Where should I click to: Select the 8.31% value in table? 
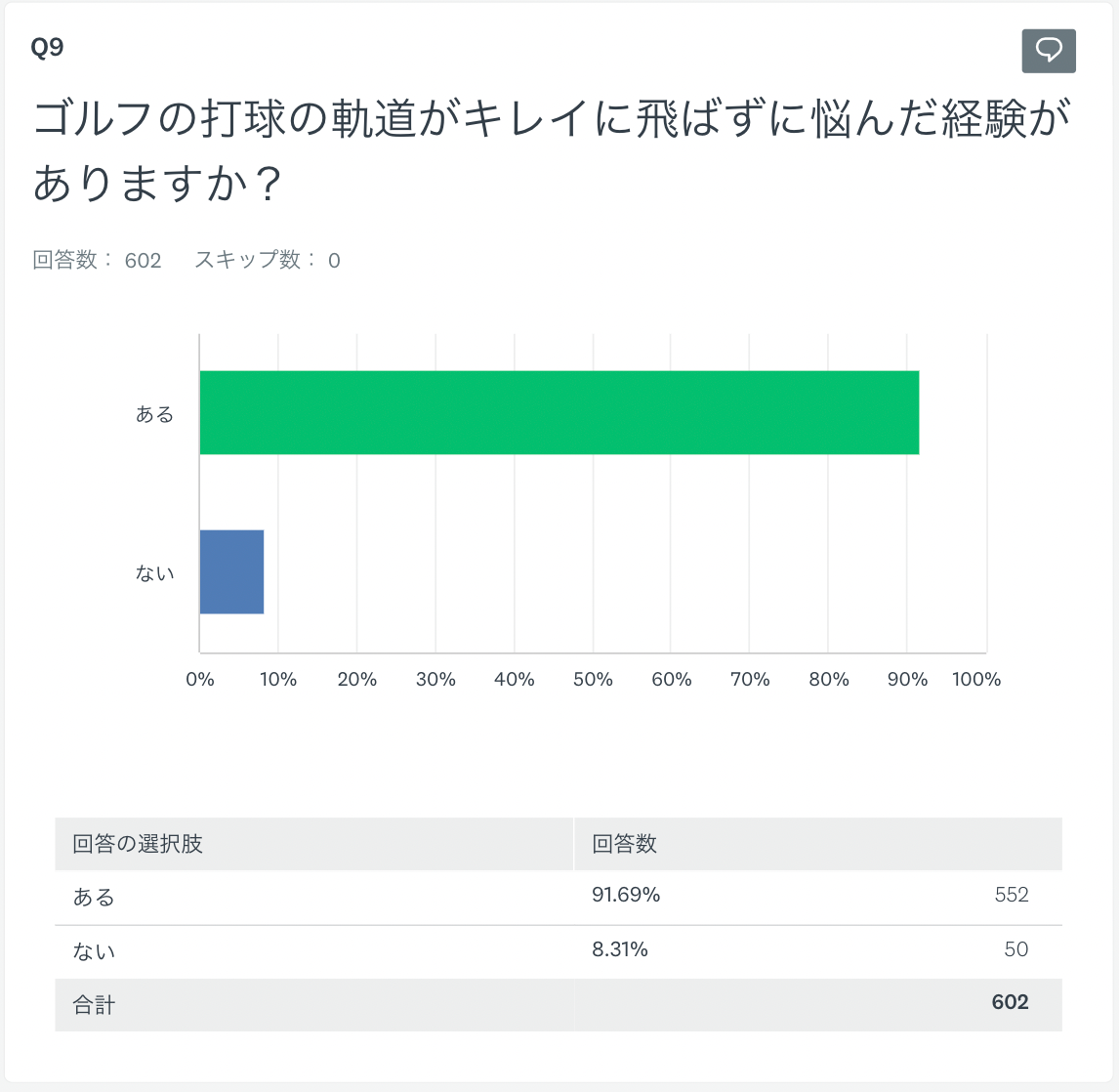pos(620,949)
